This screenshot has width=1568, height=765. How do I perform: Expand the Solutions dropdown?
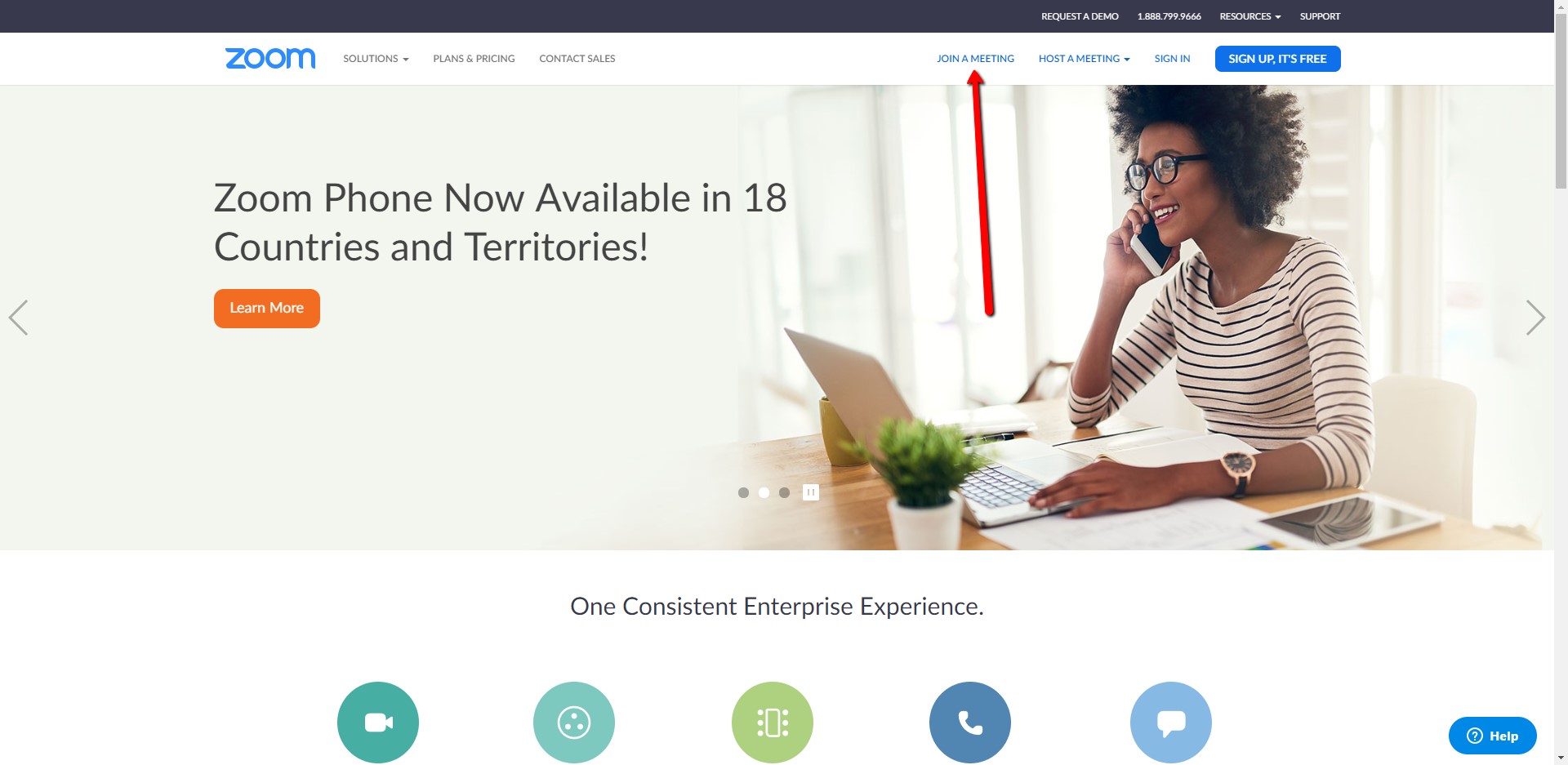coord(376,59)
